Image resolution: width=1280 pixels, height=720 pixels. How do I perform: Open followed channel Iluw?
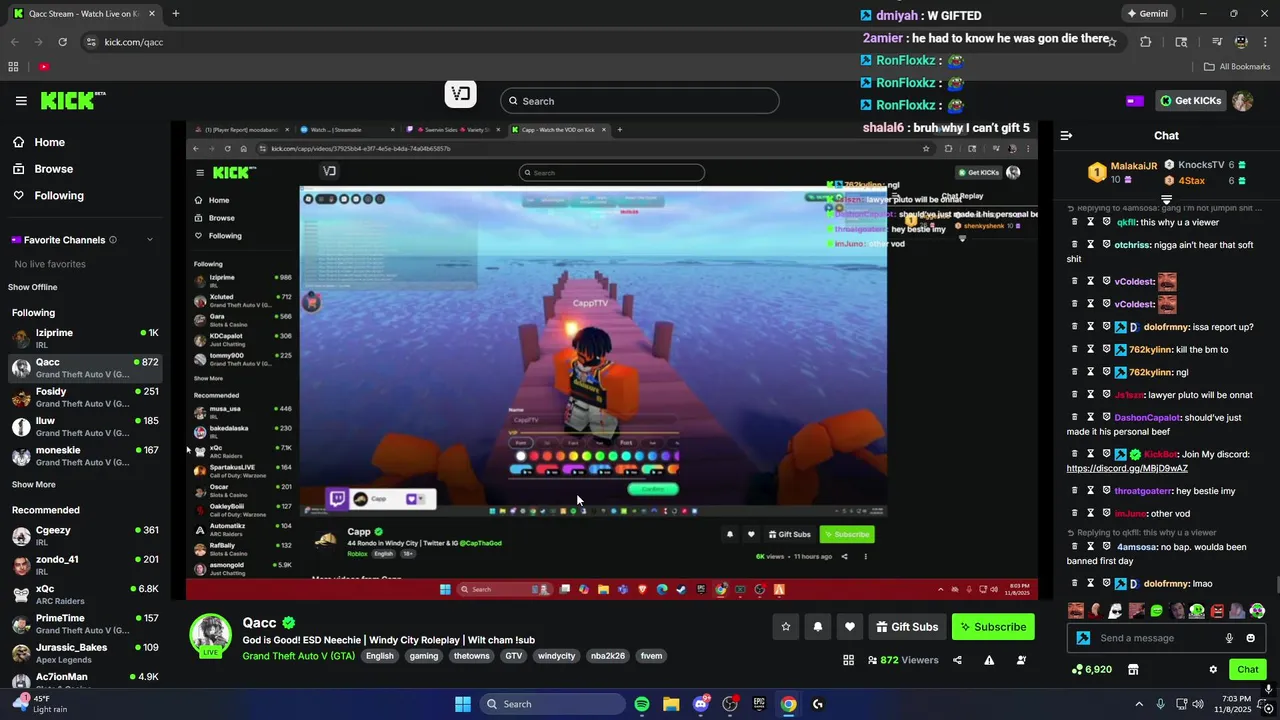point(84,426)
